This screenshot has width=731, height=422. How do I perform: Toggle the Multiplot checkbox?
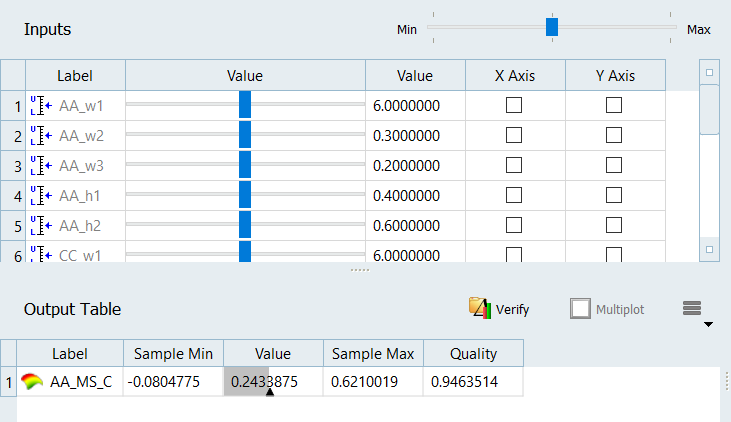580,309
